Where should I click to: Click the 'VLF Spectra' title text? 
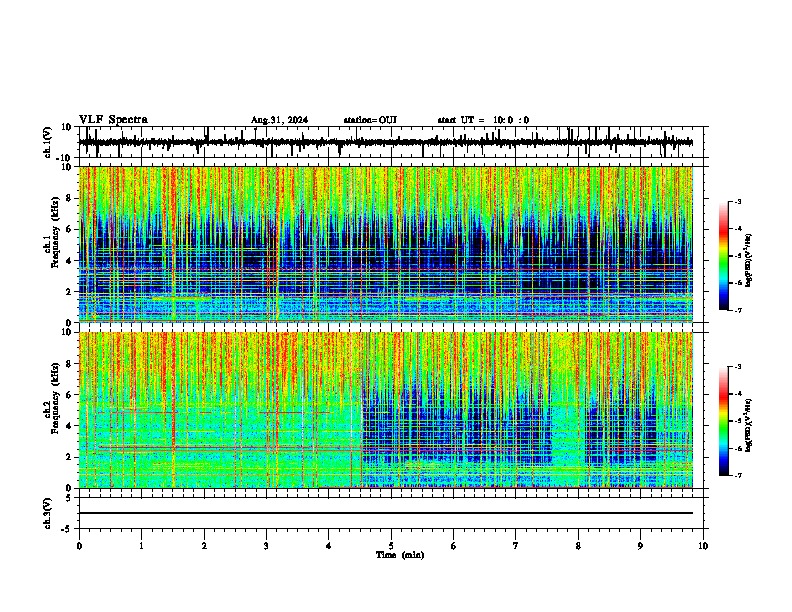[x=113, y=119]
